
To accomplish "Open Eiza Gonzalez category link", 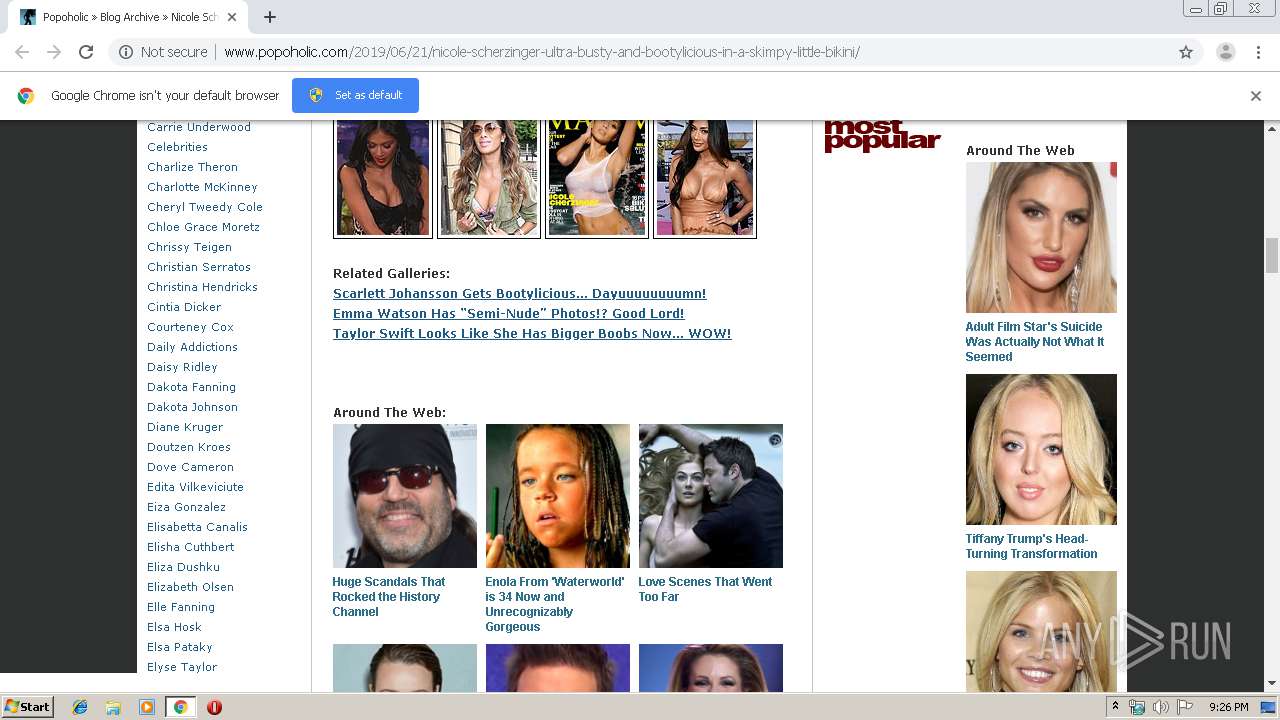I will tap(186, 507).
